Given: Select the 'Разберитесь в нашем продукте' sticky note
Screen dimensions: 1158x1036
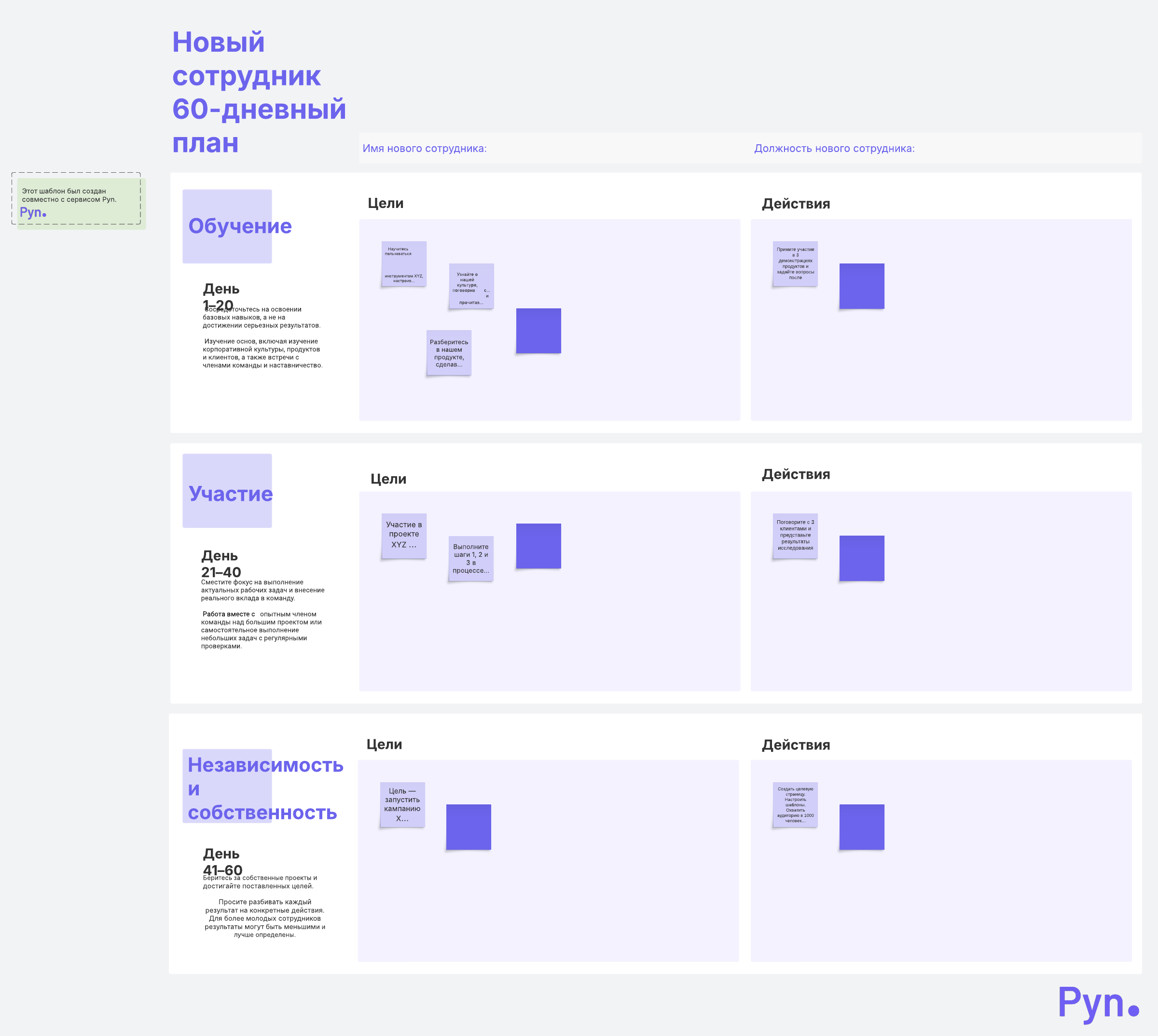Looking at the screenshot, I should click(448, 353).
